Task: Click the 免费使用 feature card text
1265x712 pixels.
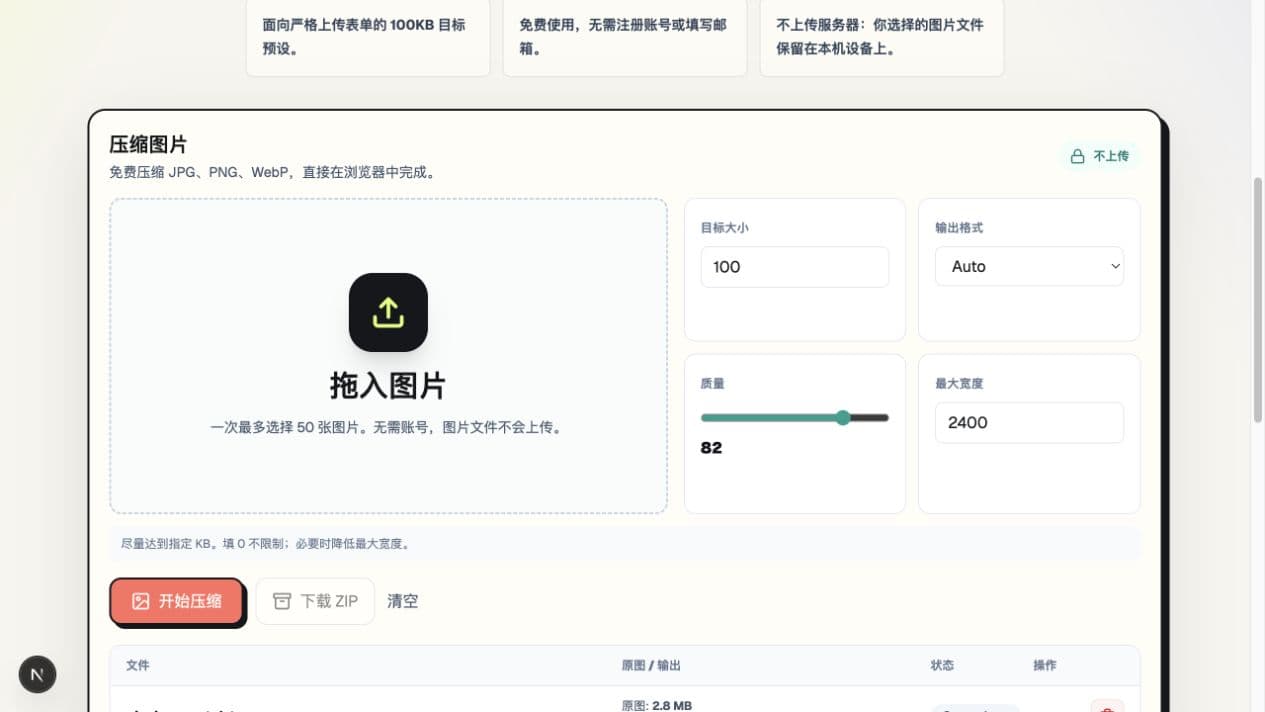Action: point(623,36)
